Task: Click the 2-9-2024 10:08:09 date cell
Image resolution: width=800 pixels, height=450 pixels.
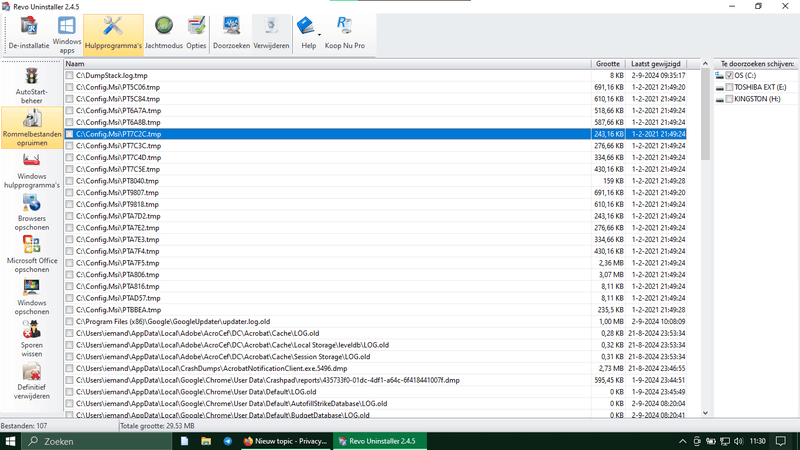Action: pyautogui.click(x=658, y=322)
